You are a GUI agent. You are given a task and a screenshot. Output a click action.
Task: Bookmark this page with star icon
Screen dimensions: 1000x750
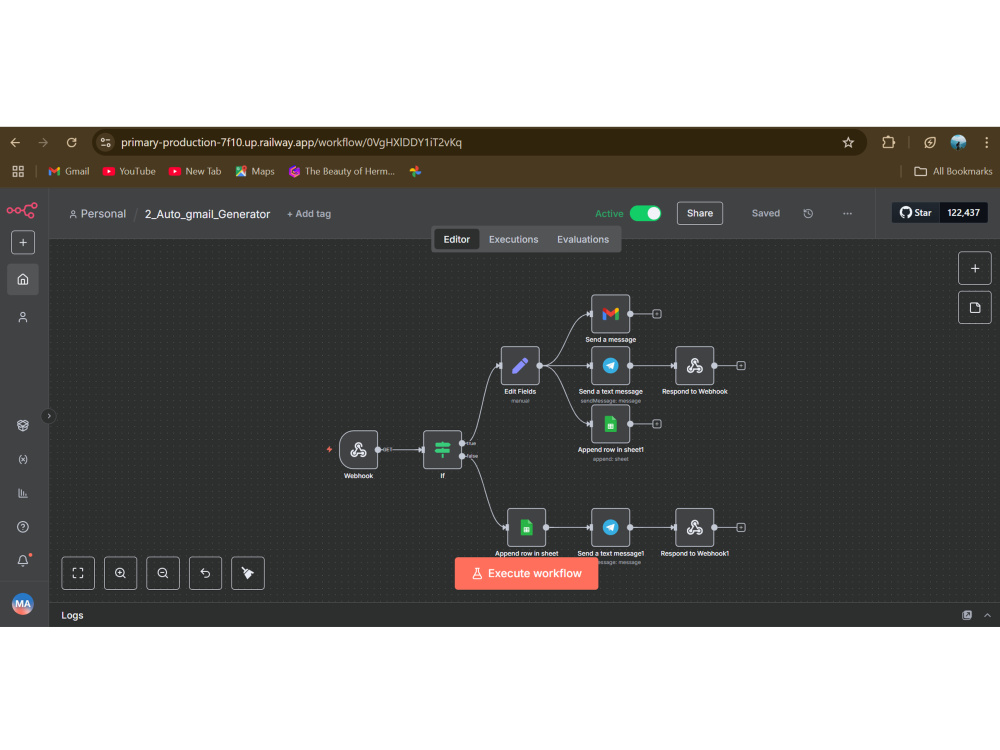click(848, 142)
